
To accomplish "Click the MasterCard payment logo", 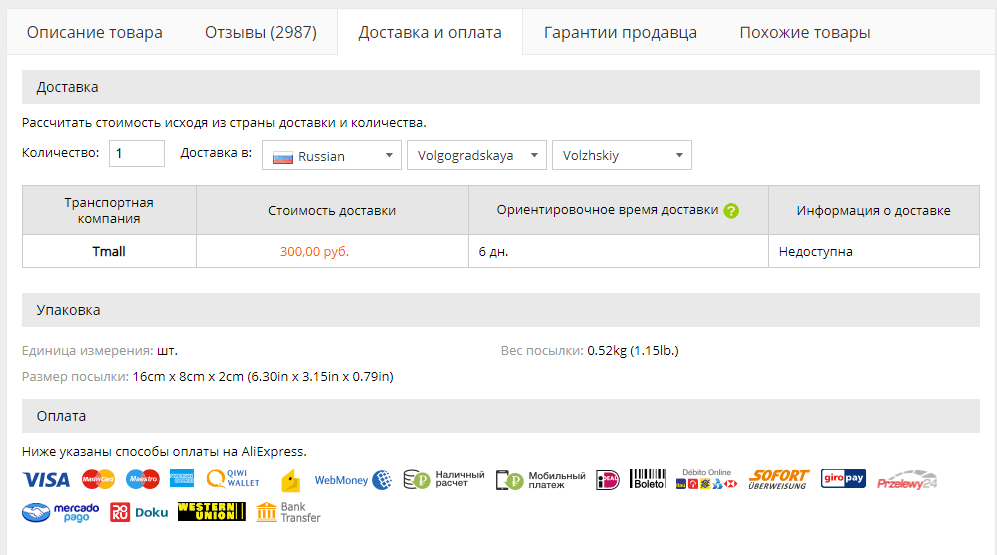I will click(98, 480).
